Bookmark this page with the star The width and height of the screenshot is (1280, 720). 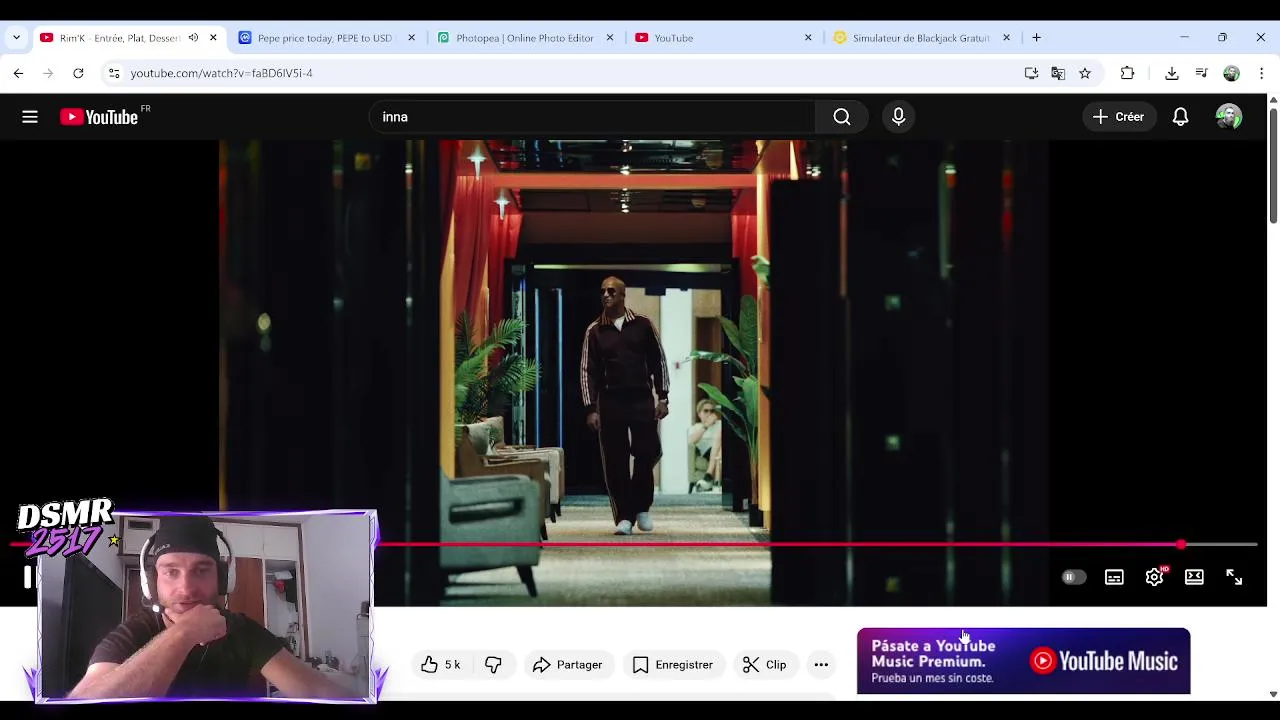click(1085, 73)
